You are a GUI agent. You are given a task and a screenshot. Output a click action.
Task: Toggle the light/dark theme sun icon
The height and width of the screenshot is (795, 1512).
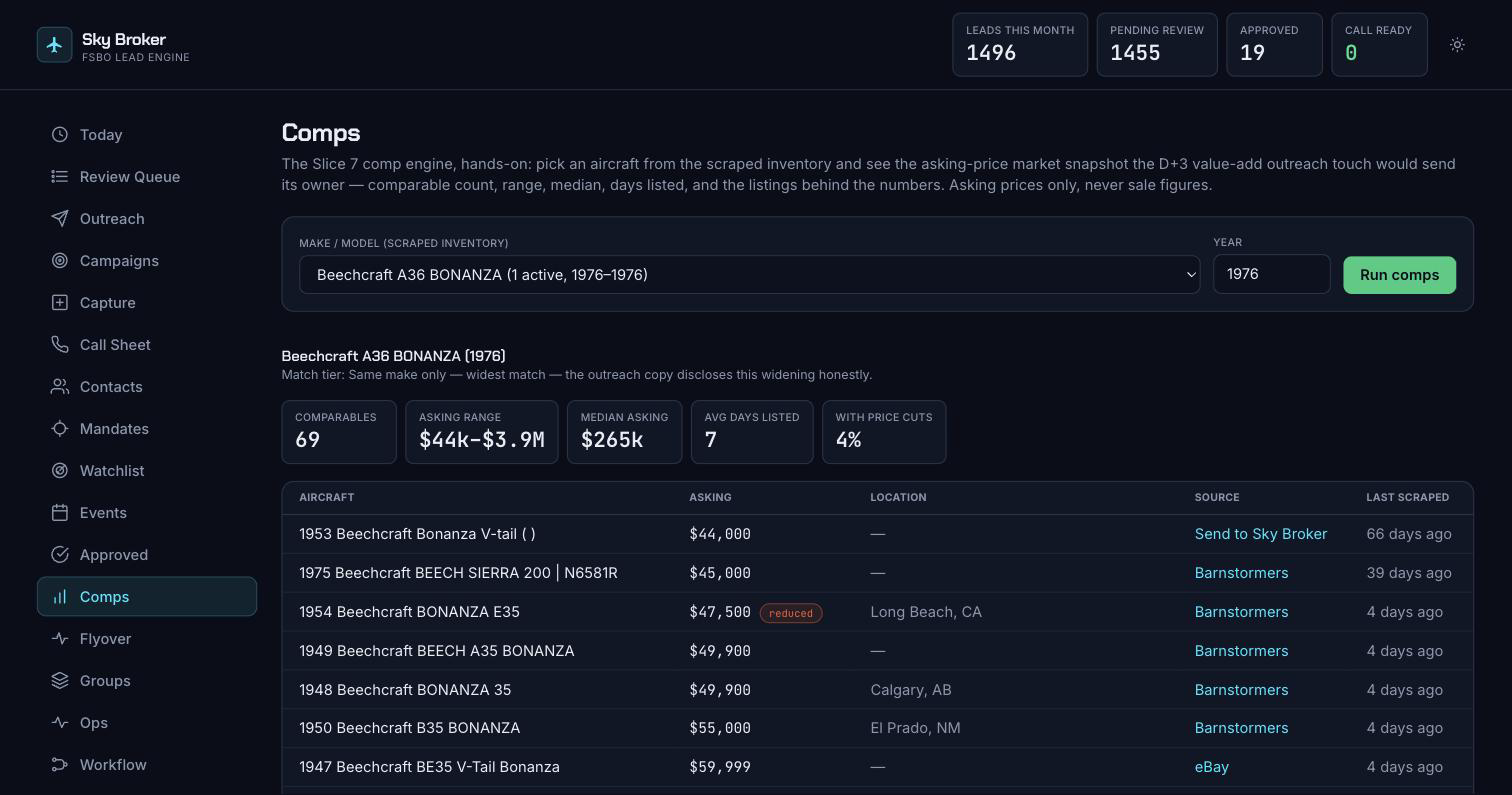click(x=1457, y=45)
